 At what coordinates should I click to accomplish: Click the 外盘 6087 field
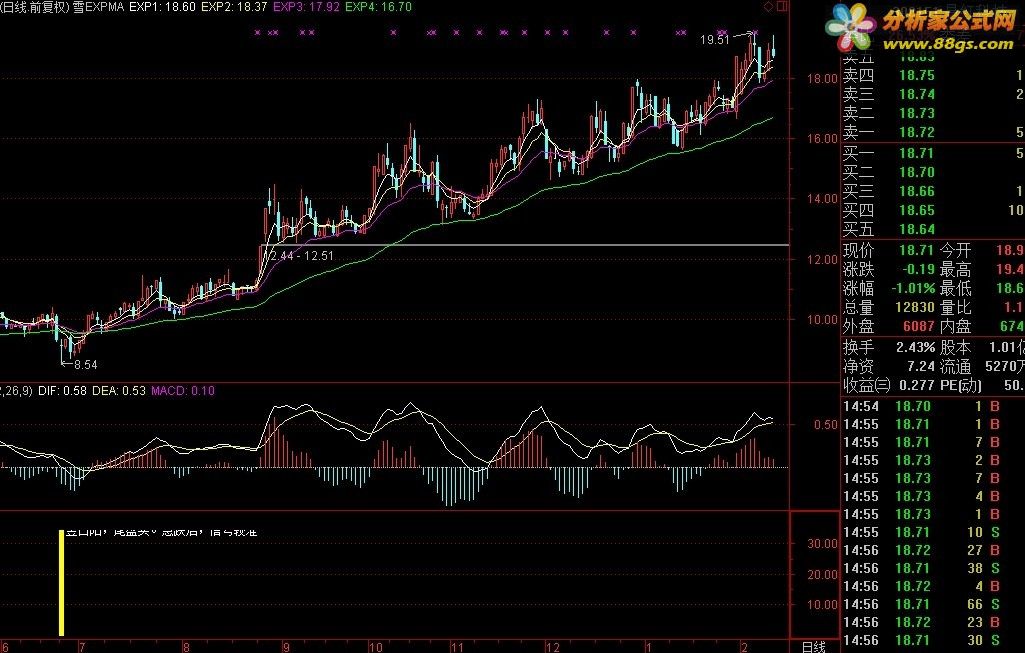coord(889,326)
